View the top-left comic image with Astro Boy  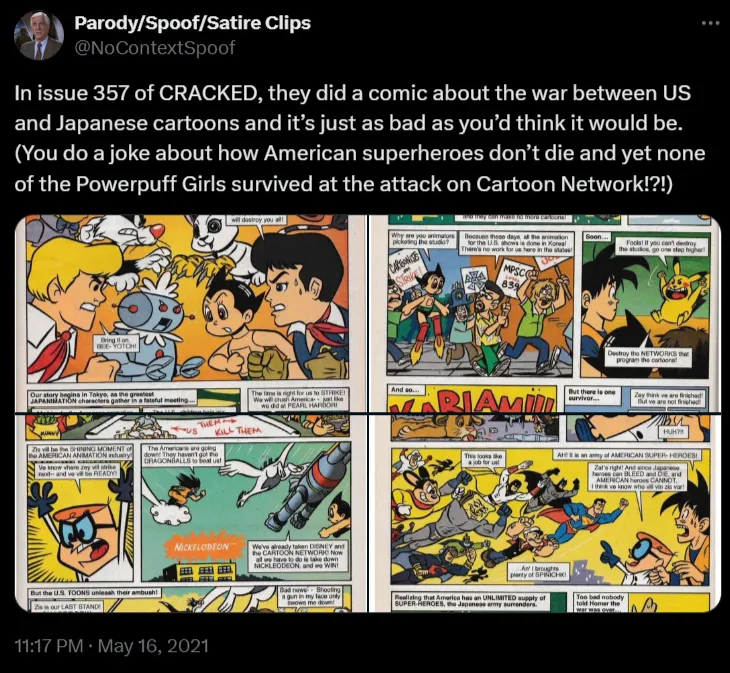191,314
